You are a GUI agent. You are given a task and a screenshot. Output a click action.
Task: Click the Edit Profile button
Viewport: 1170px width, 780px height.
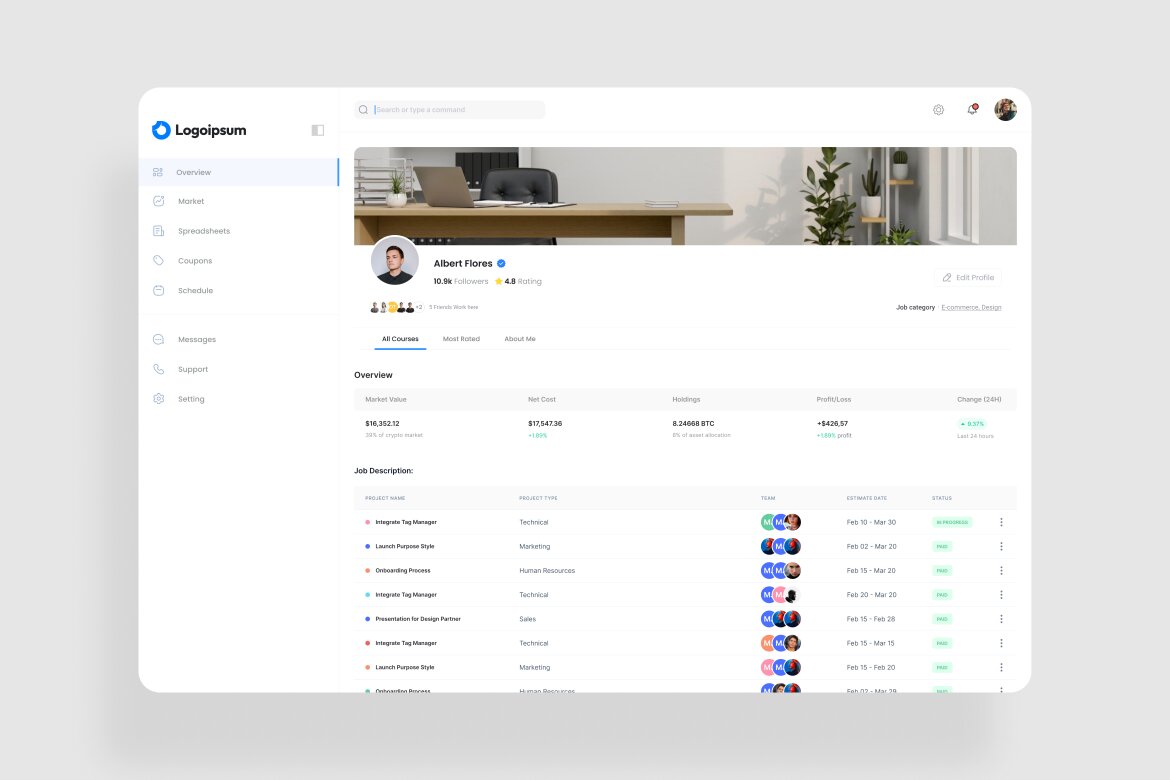click(x=967, y=277)
